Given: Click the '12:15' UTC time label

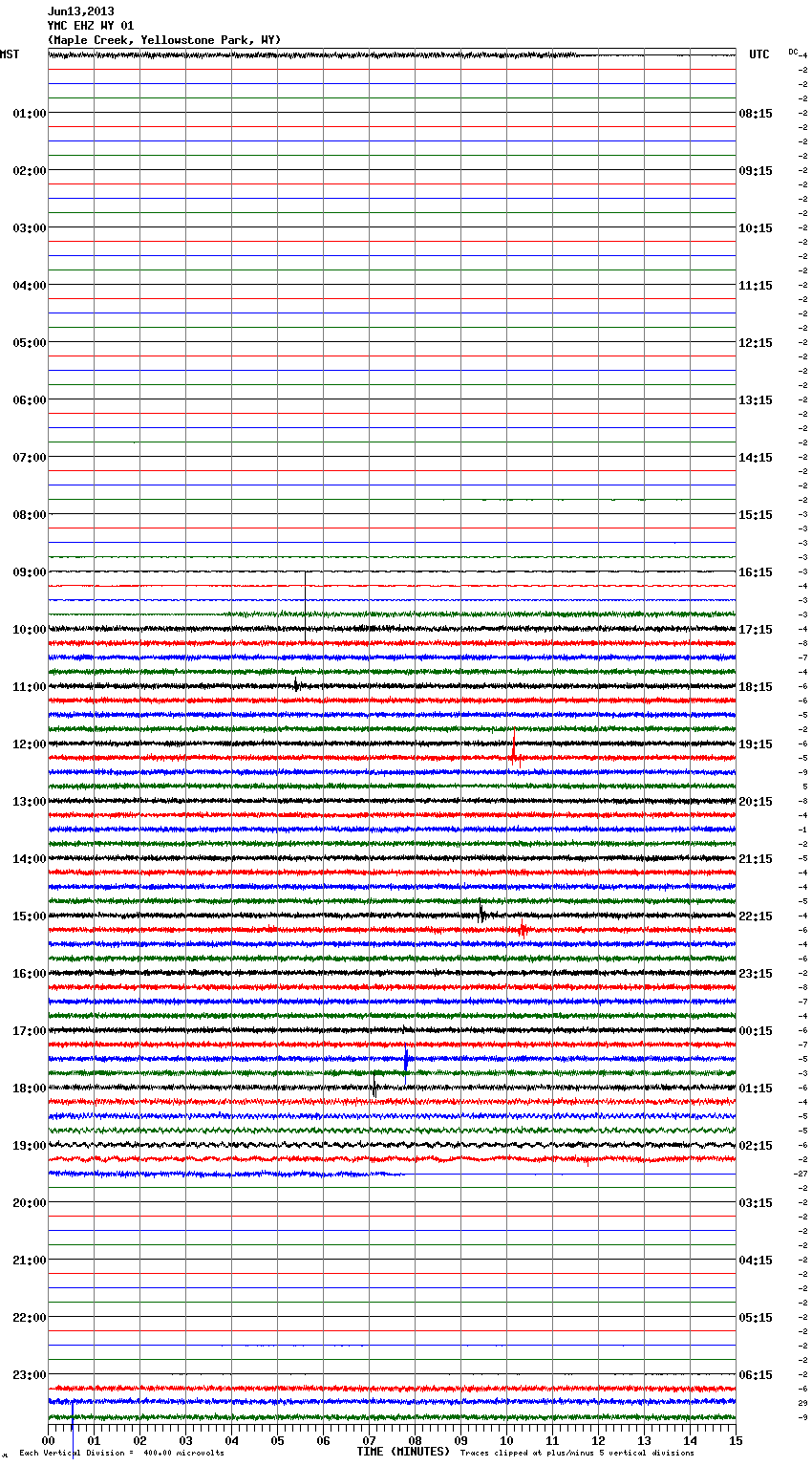Looking at the screenshot, I should pos(756,343).
